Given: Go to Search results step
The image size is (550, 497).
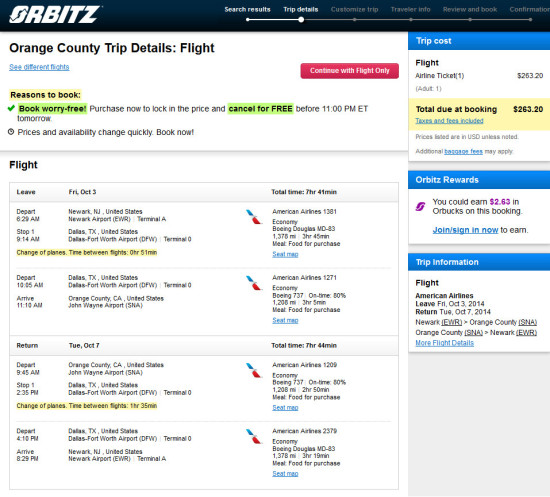Looking at the screenshot, I should (x=247, y=9).
